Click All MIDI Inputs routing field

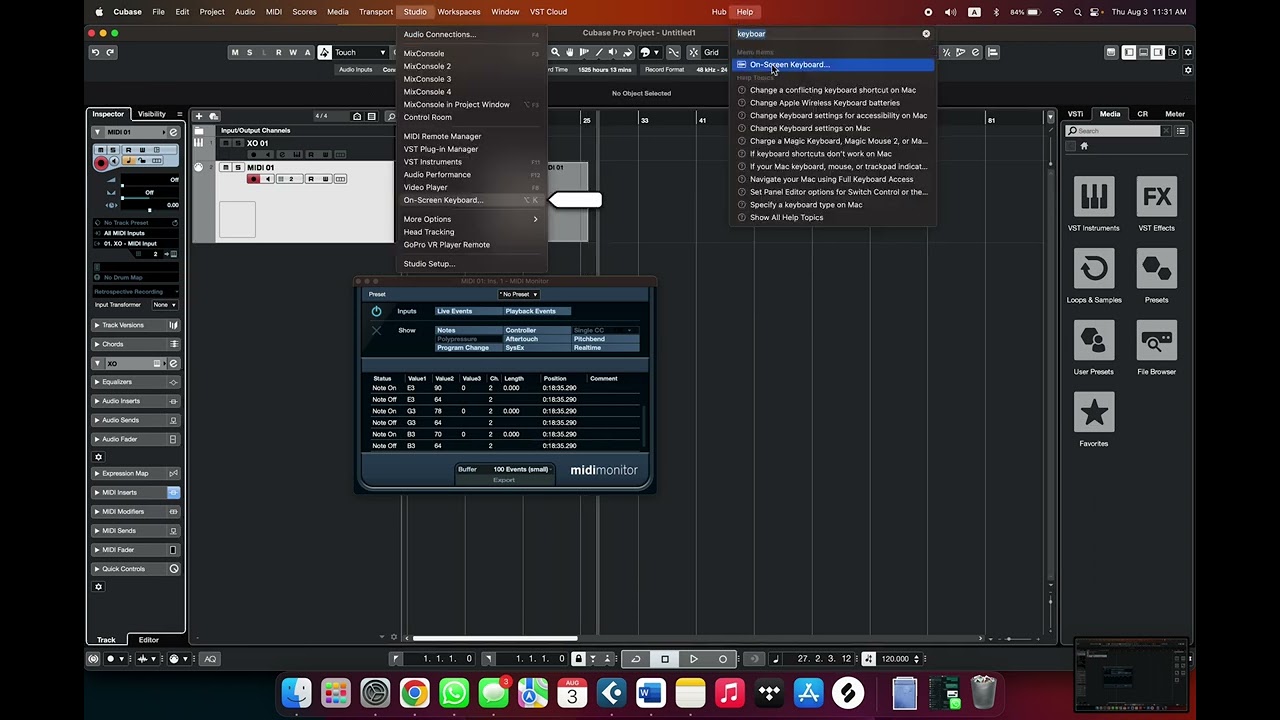click(136, 233)
